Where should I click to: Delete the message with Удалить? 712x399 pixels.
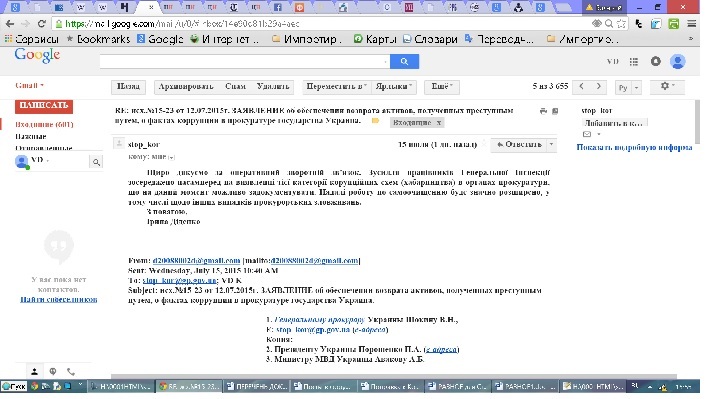point(272,86)
